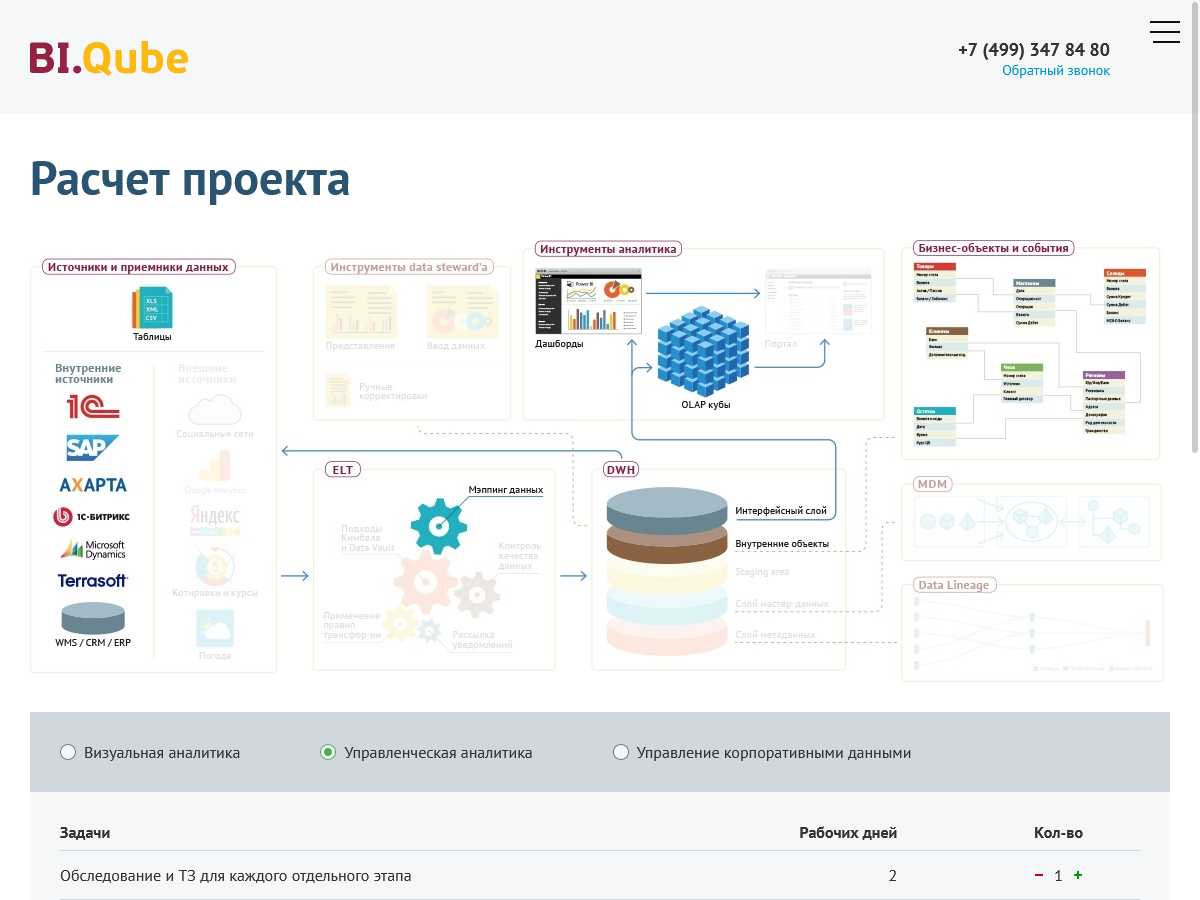Select Управление корпоративными данными option
This screenshot has width=1200, height=900.
(x=621, y=752)
